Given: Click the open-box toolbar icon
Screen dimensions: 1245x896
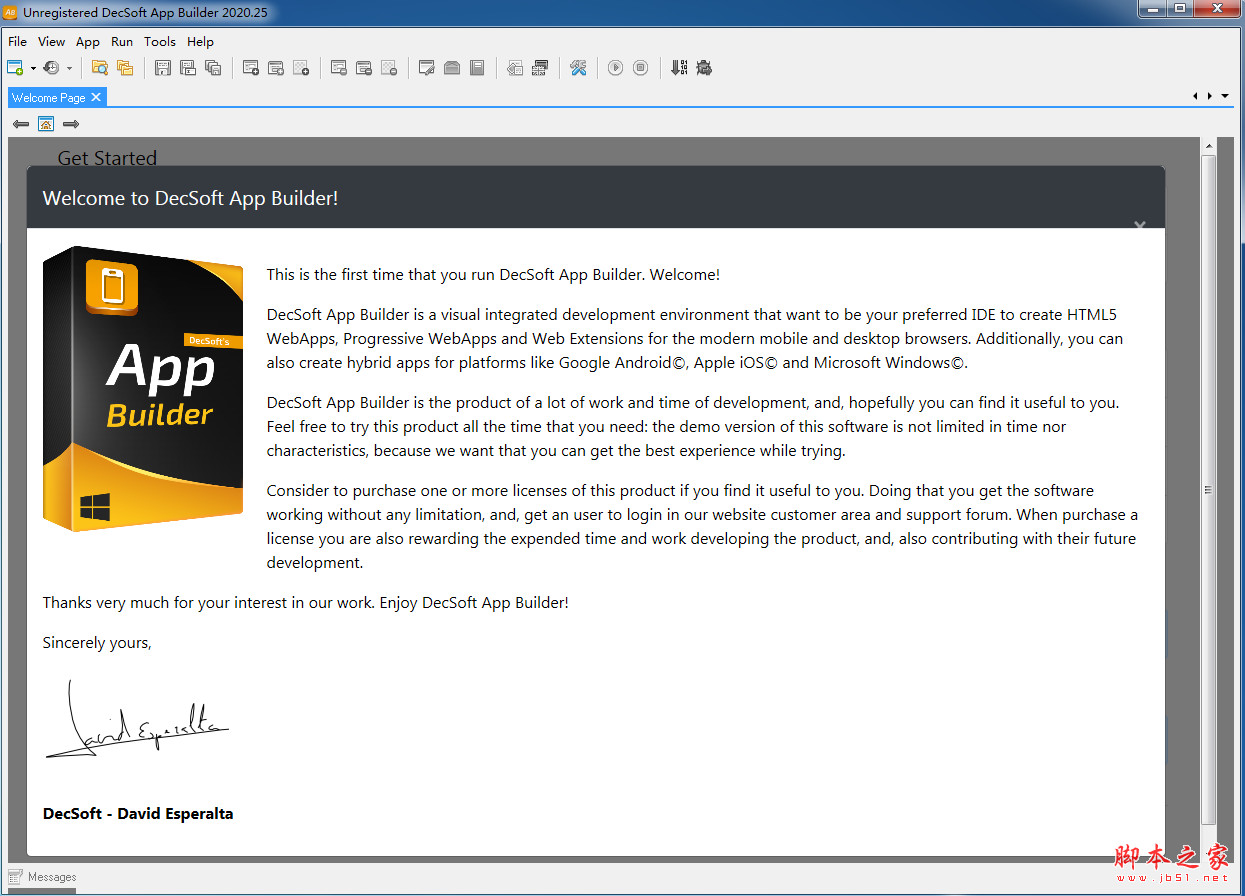Looking at the screenshot, I should 452,68.
